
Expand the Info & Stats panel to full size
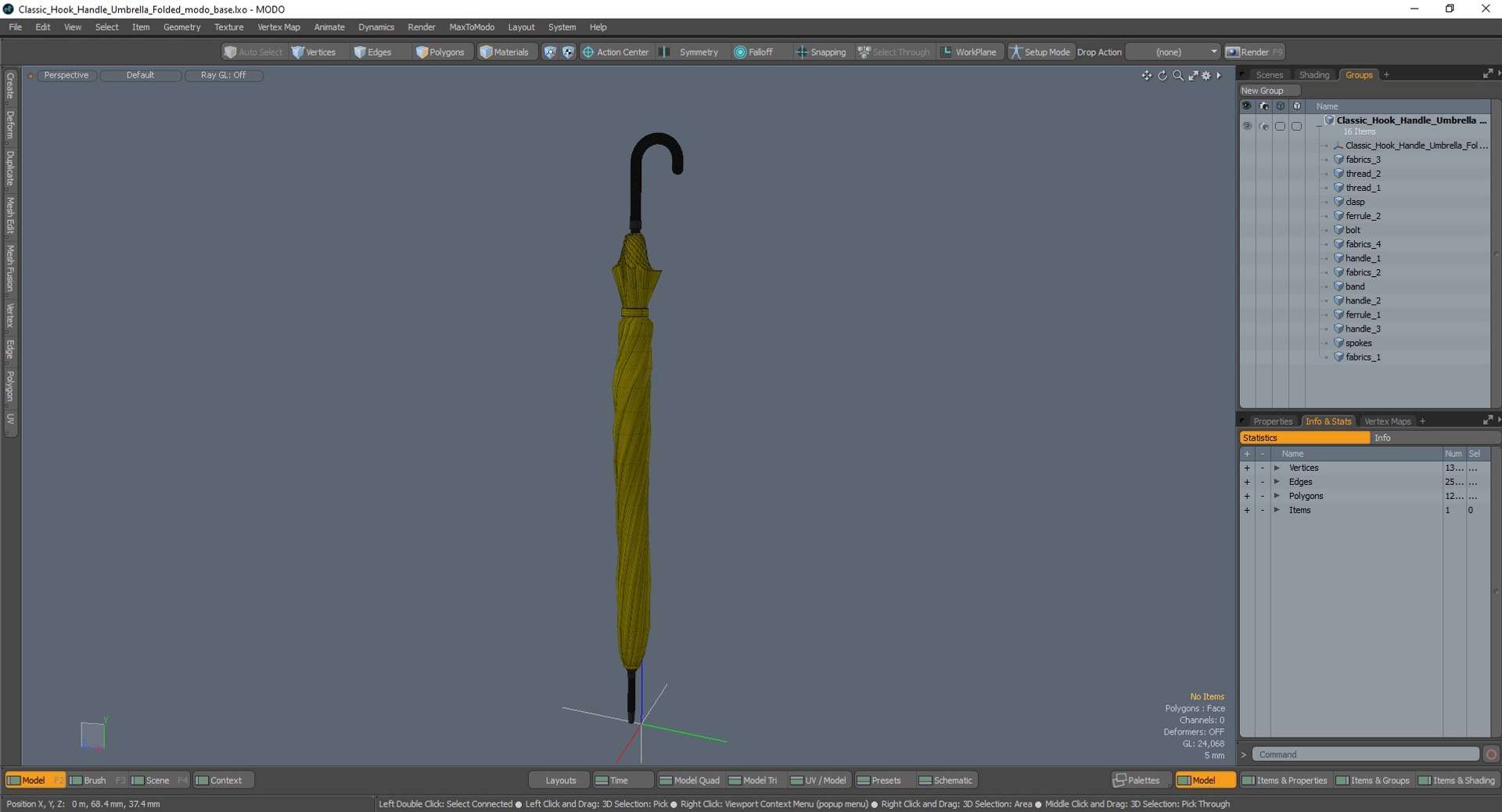click(x=1487, y=421)
